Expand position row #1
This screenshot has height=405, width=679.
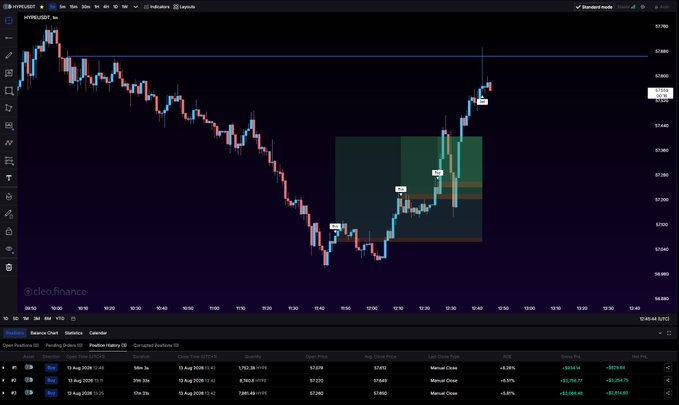(3, 368)
